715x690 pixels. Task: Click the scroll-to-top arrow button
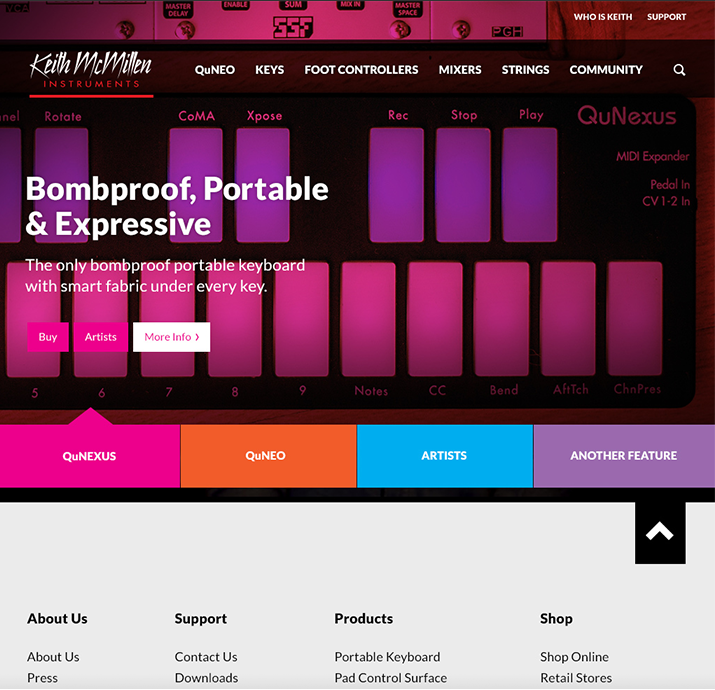660,533
